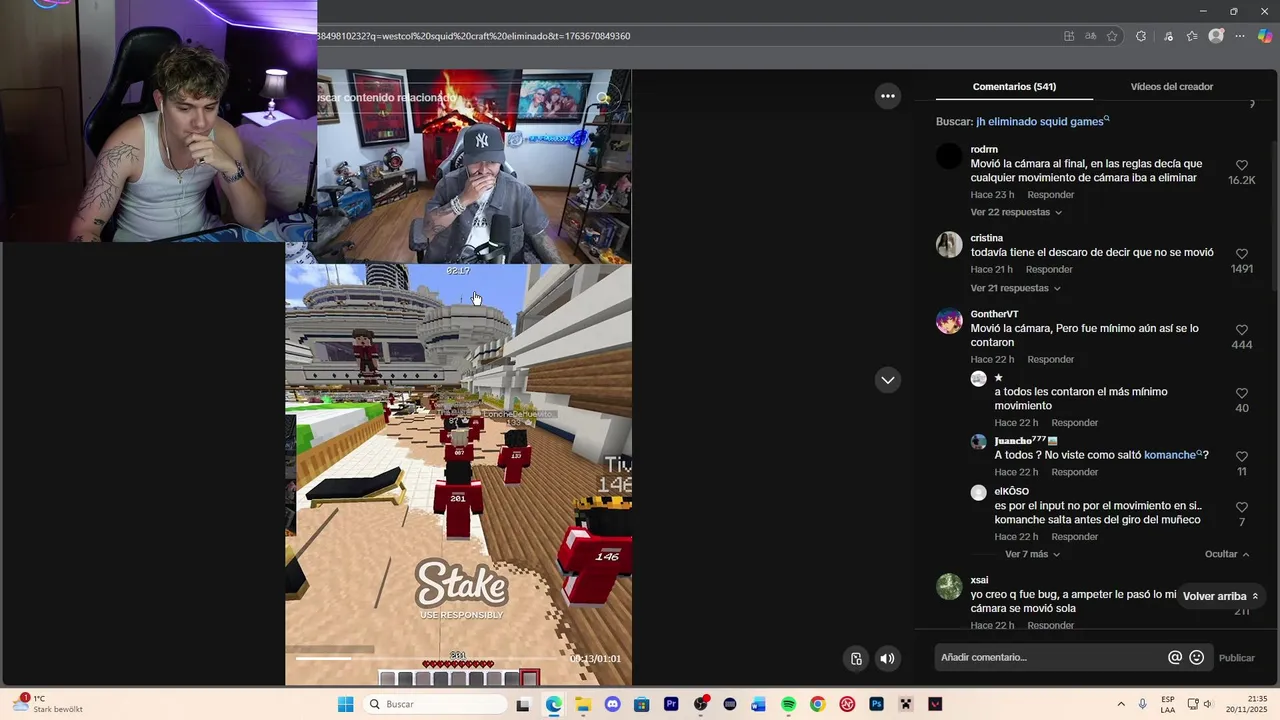
Task: Click the browser address bar URL
Action: (475, 36)
